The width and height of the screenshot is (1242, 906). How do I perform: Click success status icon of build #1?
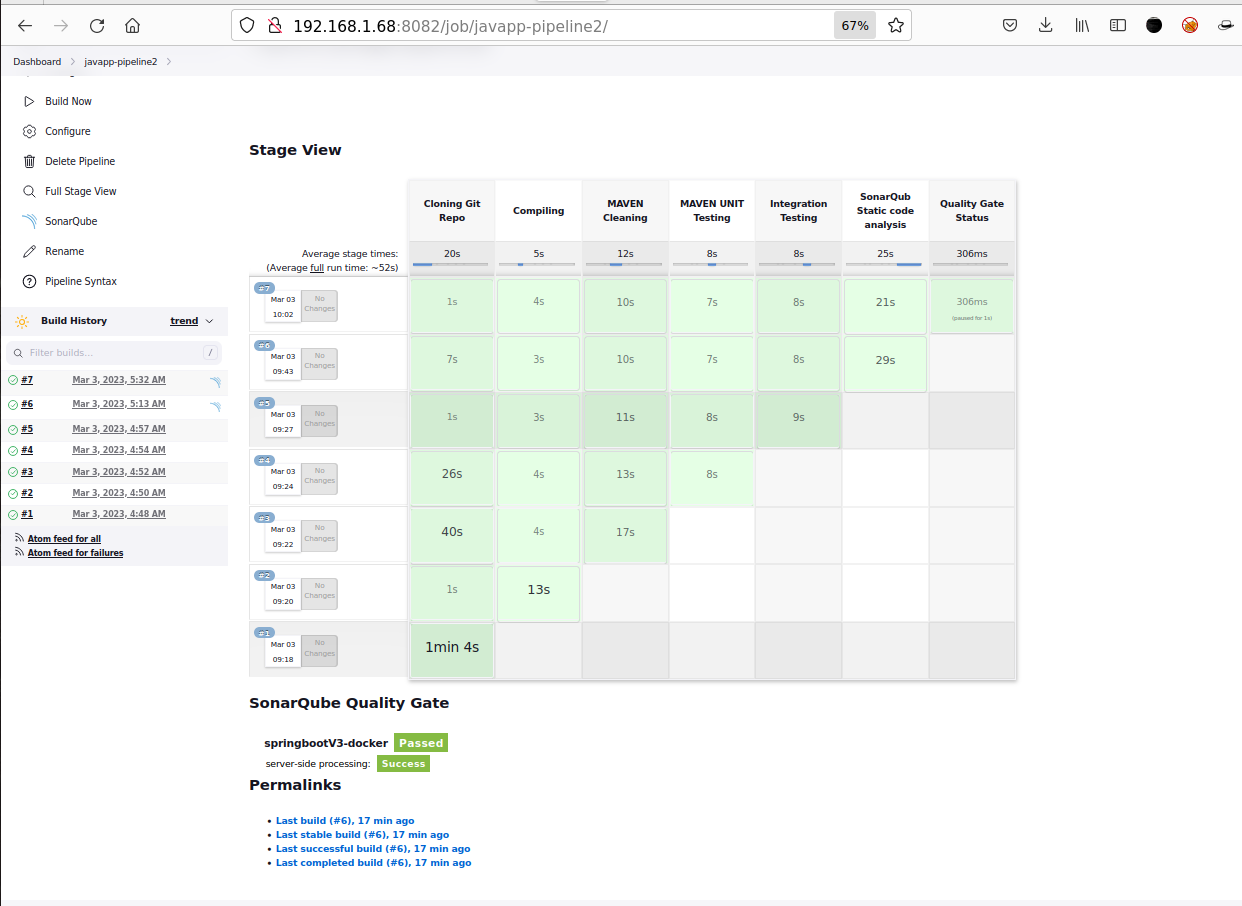[13, 515]
